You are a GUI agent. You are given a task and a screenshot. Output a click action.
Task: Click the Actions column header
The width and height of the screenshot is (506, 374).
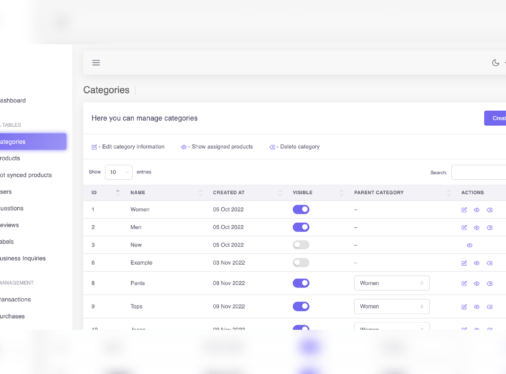point(472,192)
